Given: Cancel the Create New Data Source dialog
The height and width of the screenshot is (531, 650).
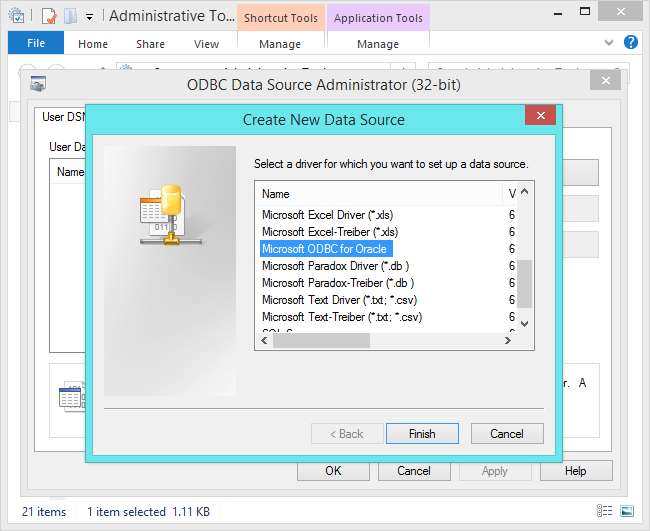Looking at the screenshot, I should tap(507, 434).
